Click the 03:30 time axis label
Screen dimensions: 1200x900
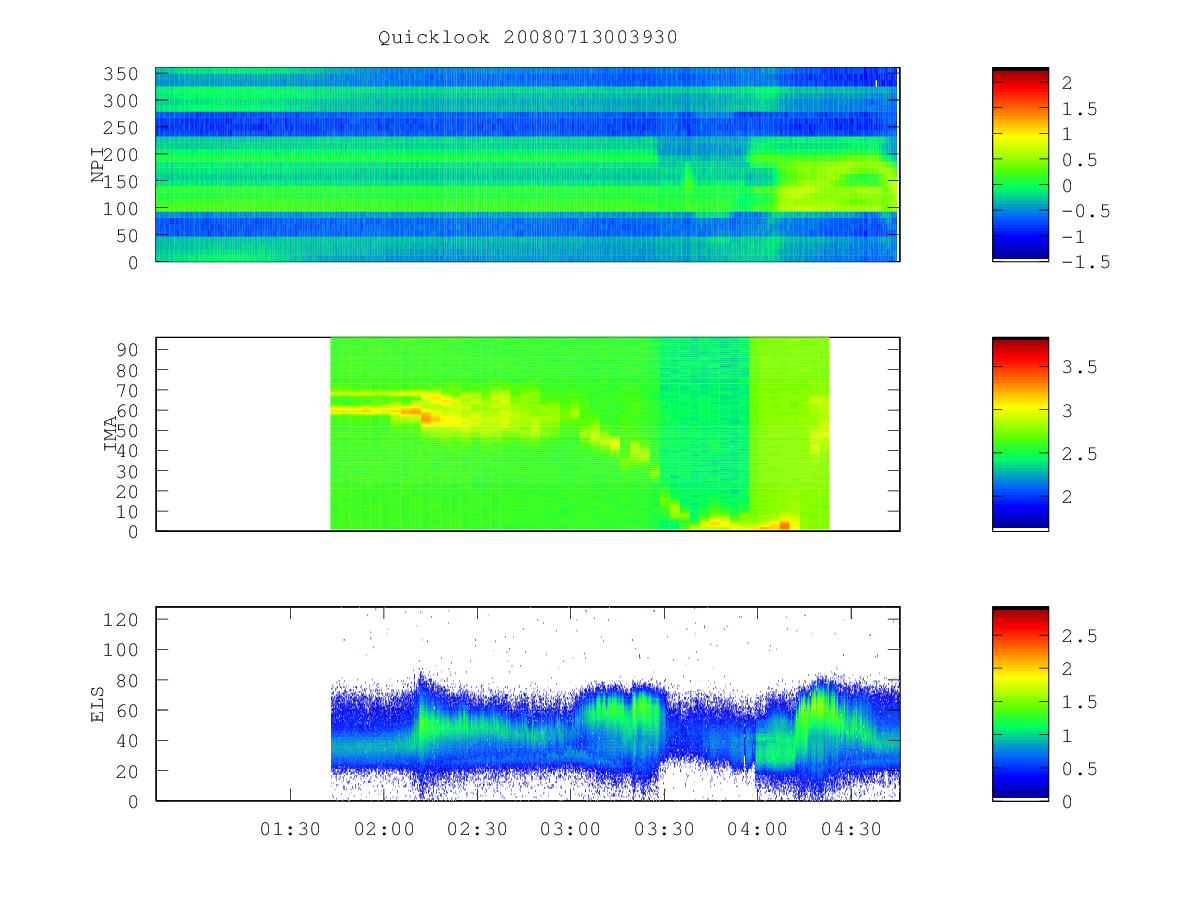[x=664, y=829]
